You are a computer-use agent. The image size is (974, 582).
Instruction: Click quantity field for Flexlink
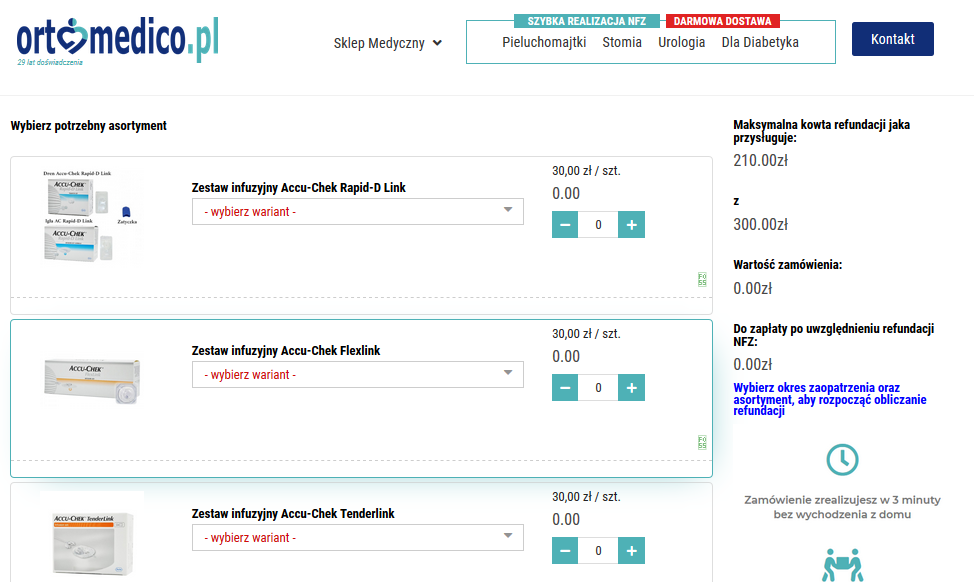598,388
